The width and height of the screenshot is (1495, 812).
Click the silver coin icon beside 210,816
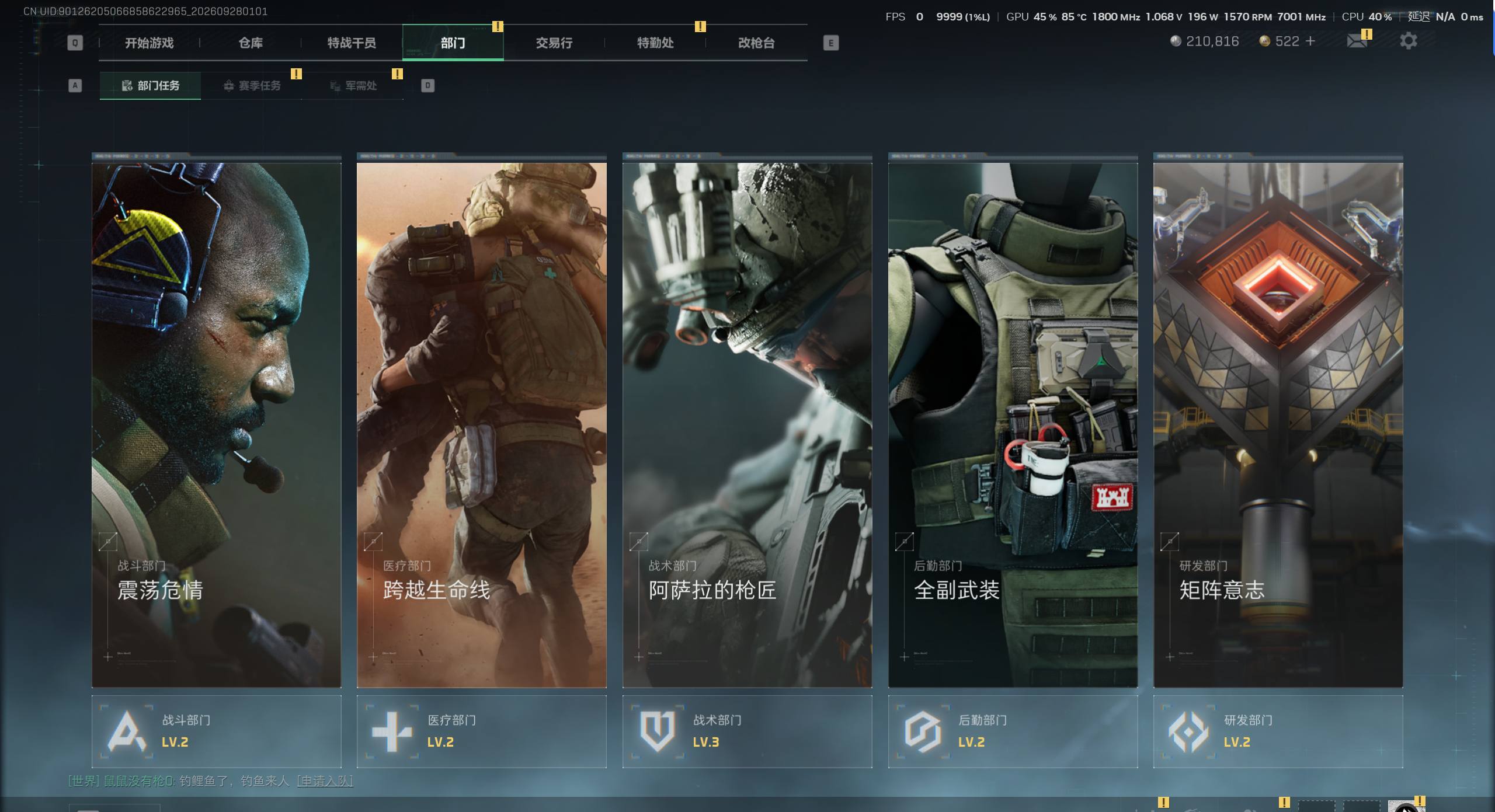1176,41
